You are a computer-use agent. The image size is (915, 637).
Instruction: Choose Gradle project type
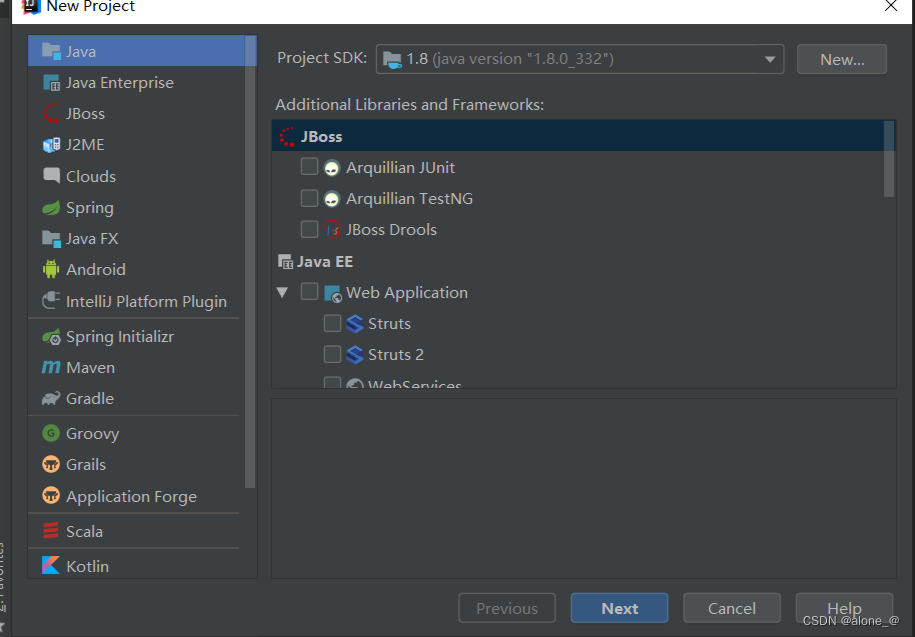[137, 398]
